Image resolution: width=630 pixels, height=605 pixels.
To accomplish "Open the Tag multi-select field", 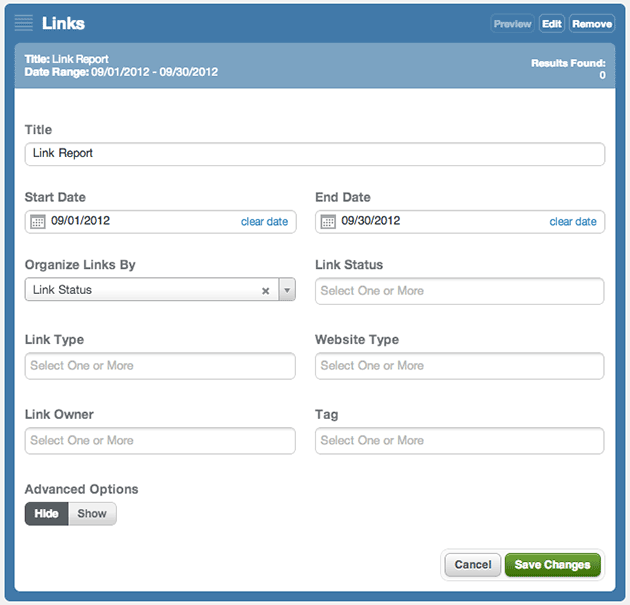I will pos(459,441).
